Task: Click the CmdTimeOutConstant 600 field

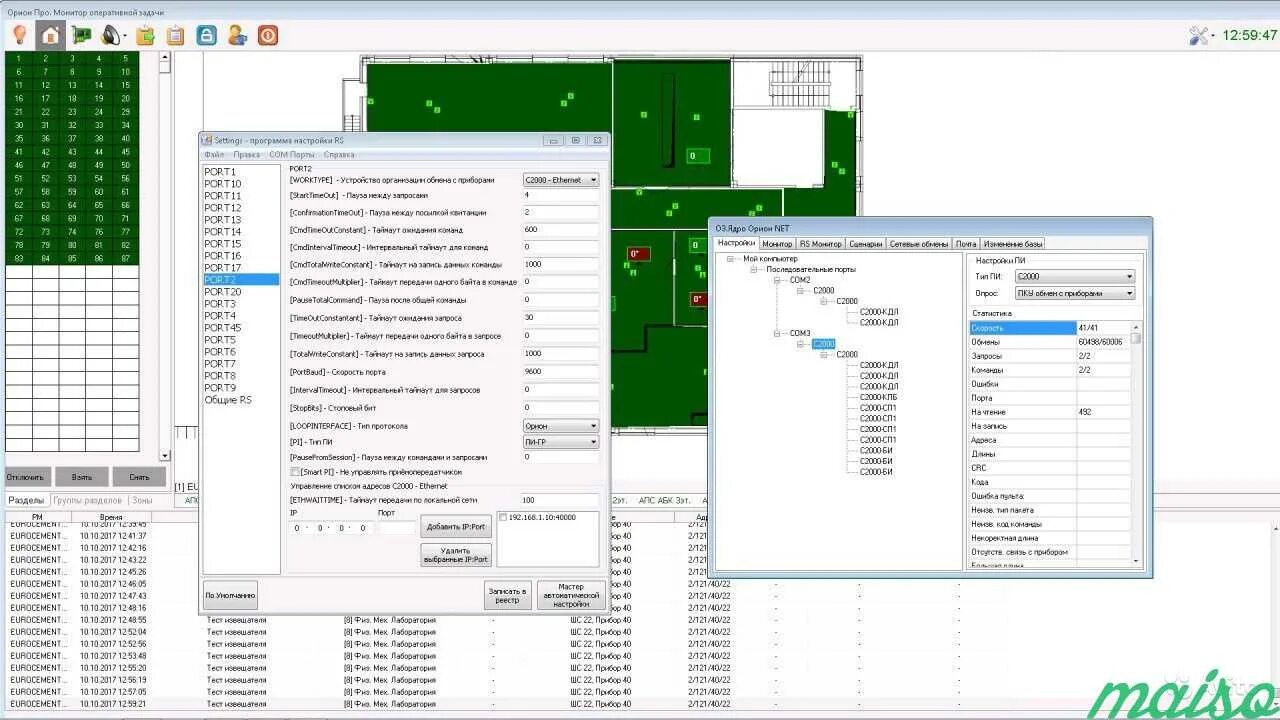Action: (x=560, y=229)
